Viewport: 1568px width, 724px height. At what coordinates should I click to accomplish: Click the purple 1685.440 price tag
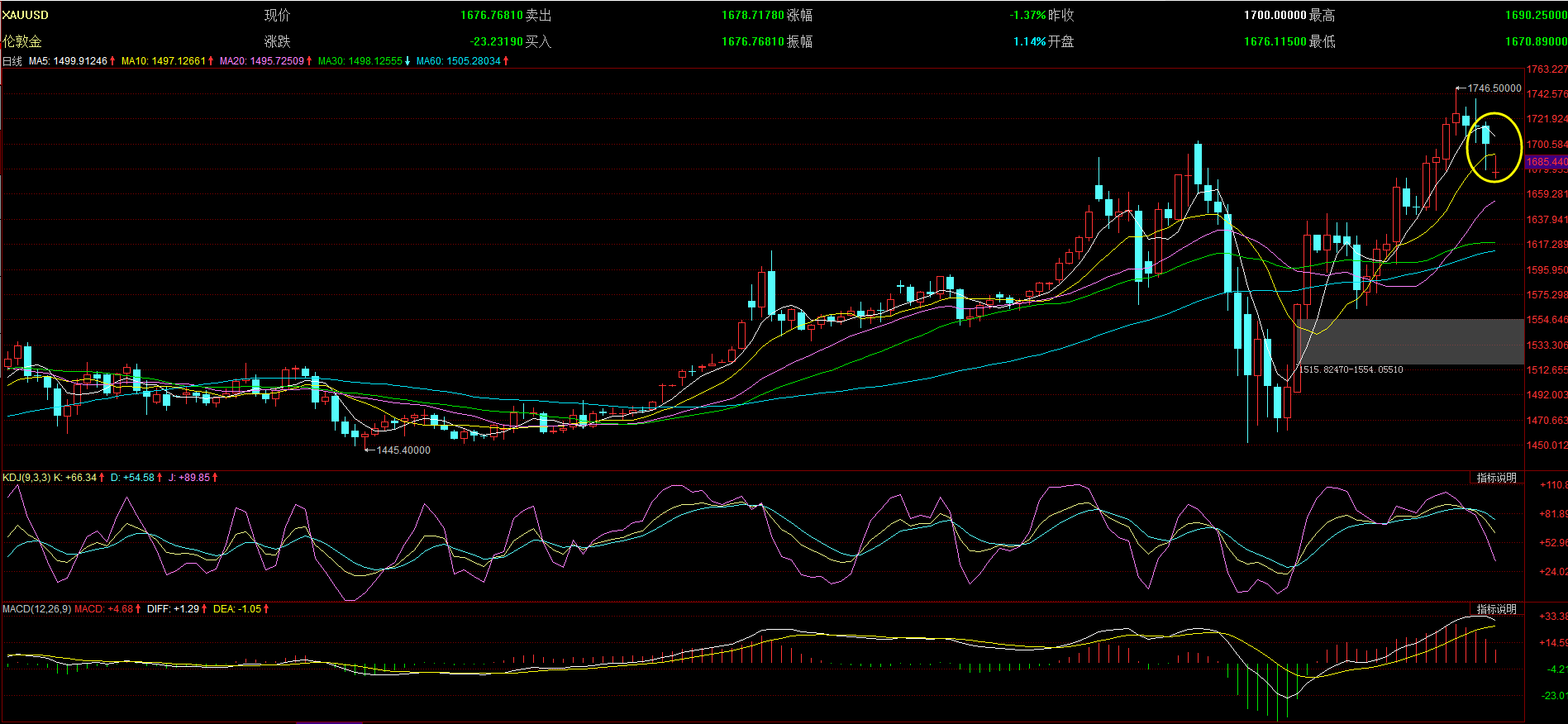point(1546,162)
